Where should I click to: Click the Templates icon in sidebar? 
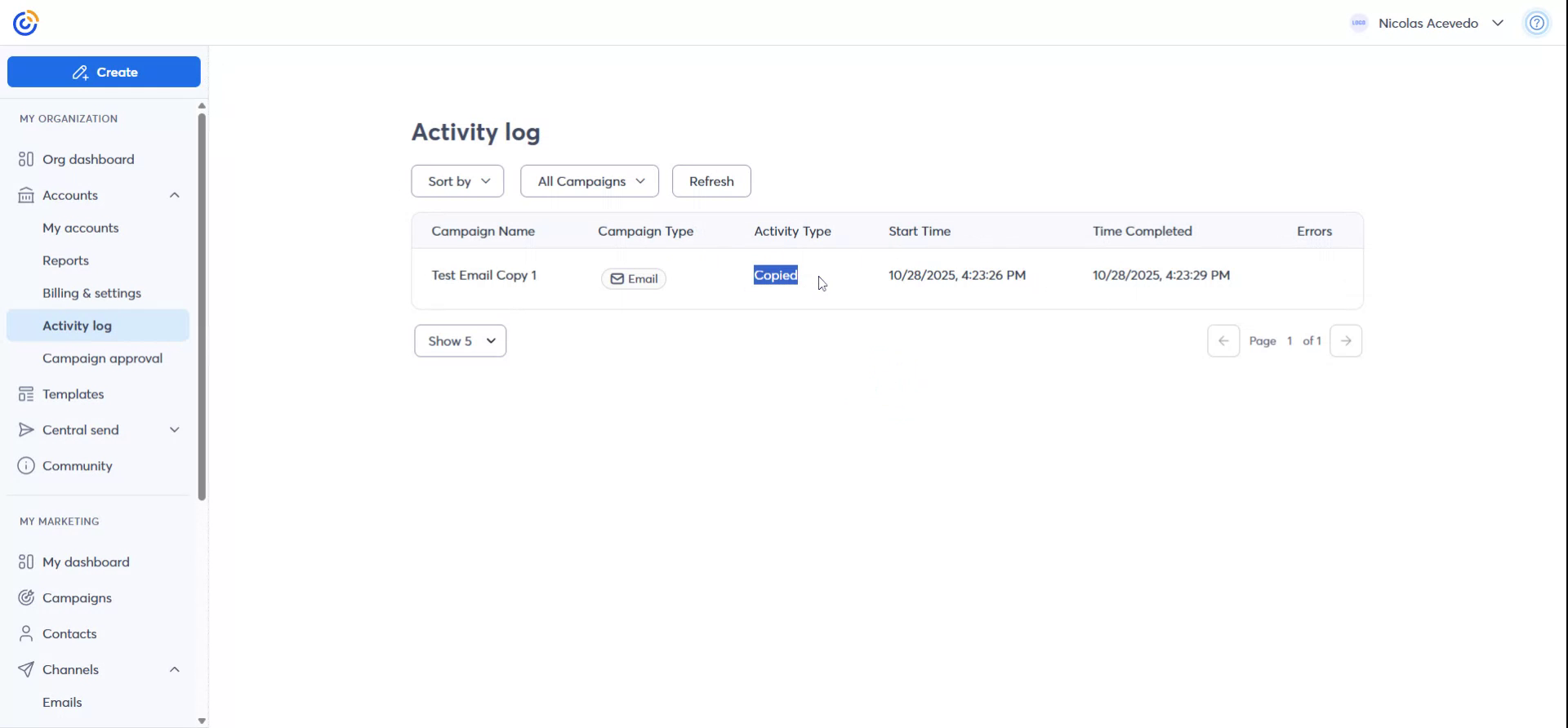tap(26, 394)
